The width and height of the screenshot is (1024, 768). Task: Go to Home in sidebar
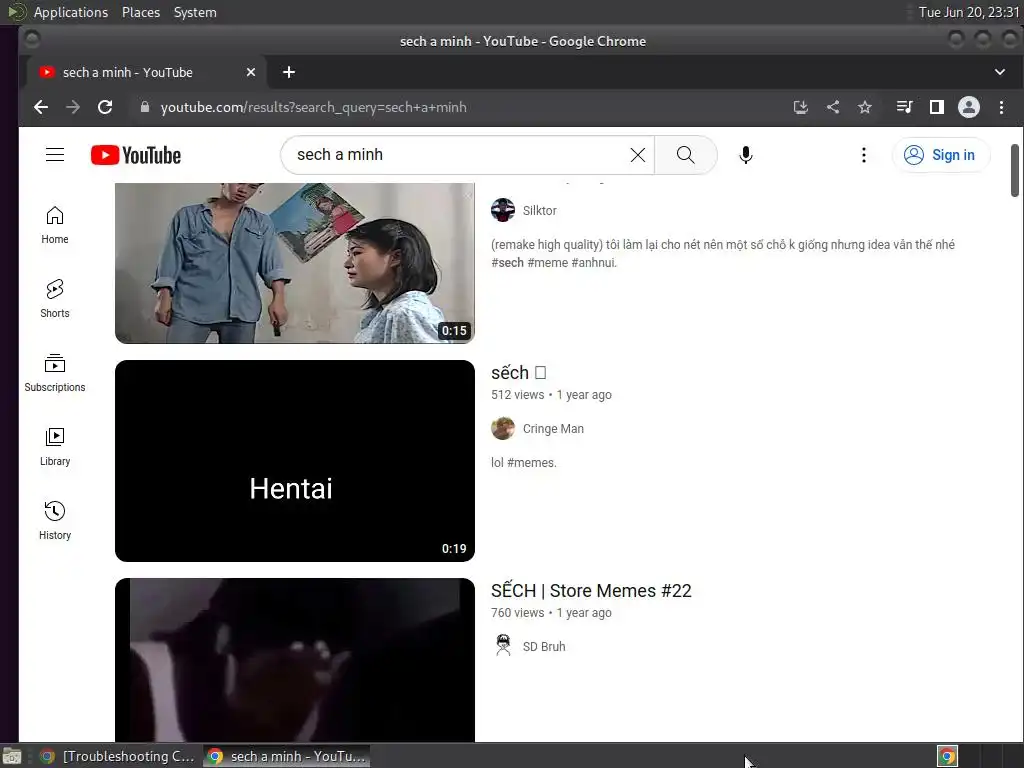(x=55, y=225)
